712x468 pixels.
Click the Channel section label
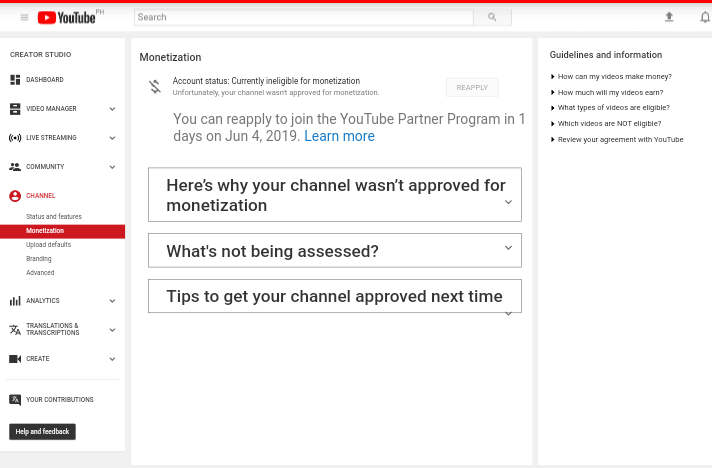tap(40, 196)
